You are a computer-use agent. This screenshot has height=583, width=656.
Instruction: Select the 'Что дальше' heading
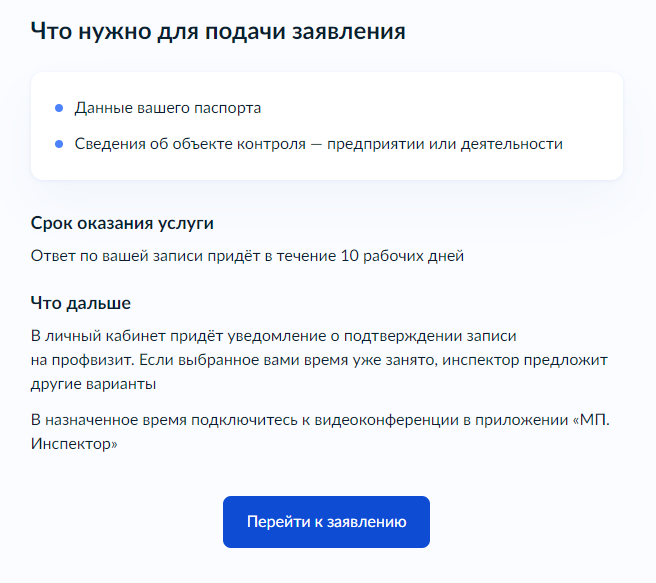point(81,303)
